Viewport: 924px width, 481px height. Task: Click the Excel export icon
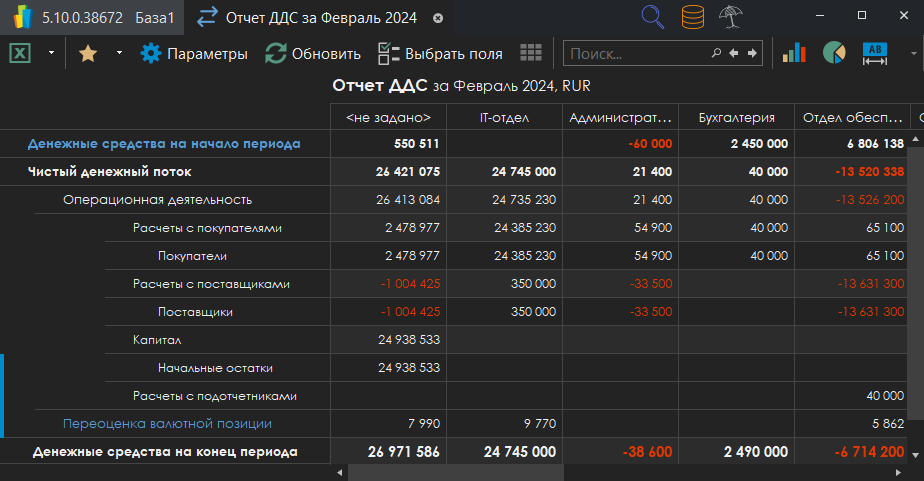[x=19, y=54]
